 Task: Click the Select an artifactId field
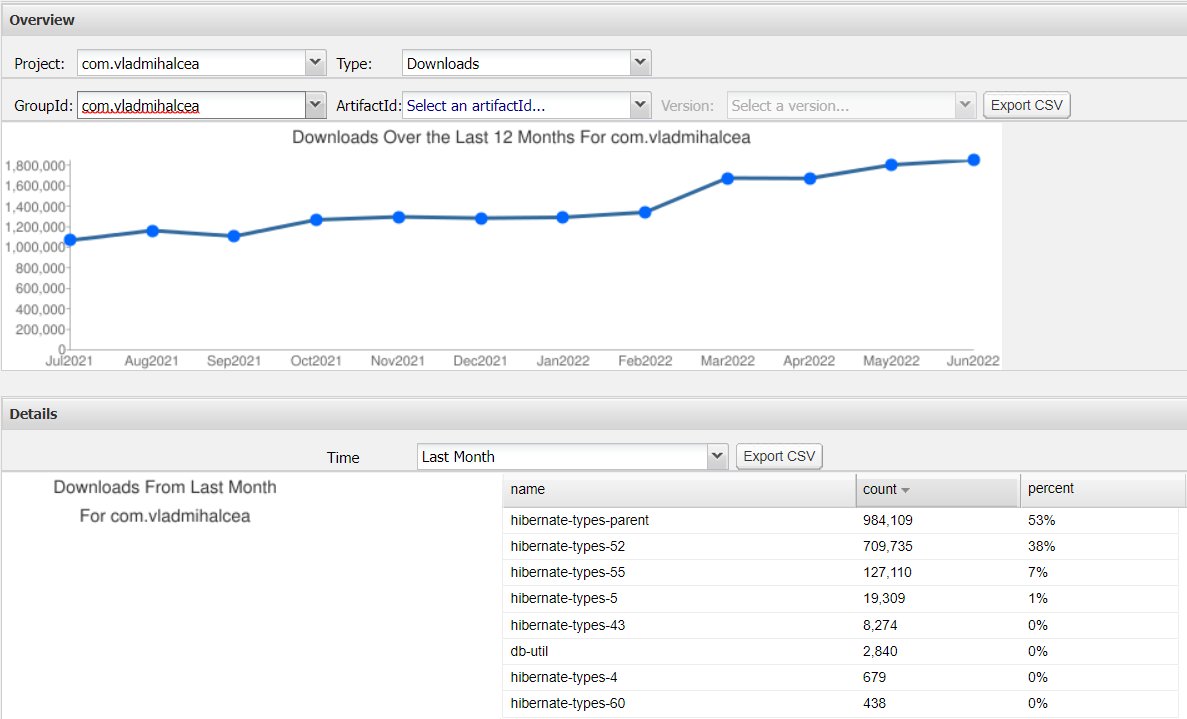tap(516, 105)
